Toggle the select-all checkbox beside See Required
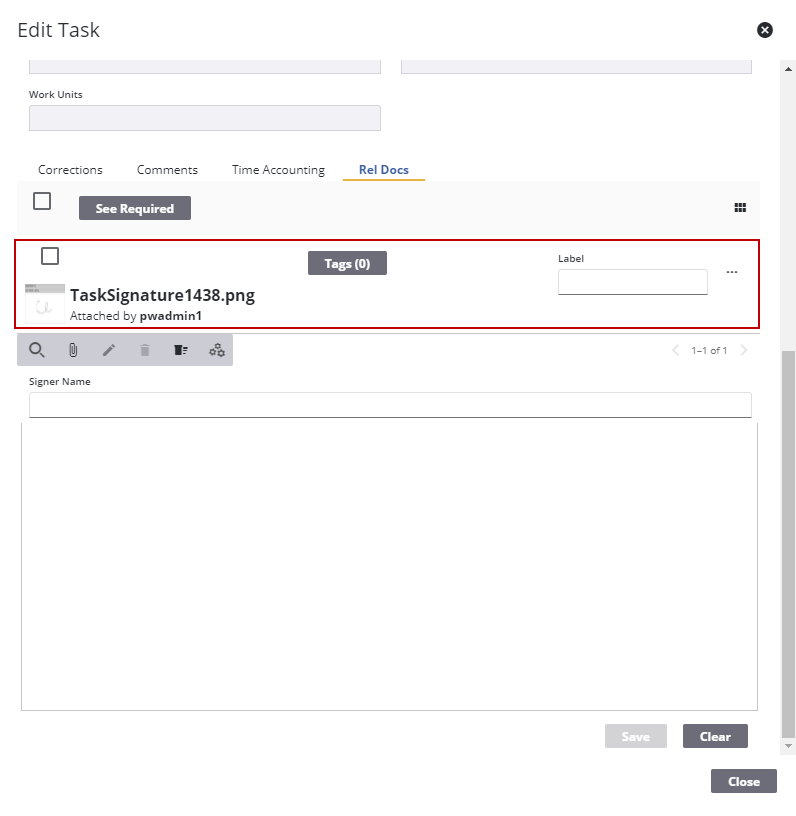This screenshot has width=796, height=816. click(x=42, y=201)
